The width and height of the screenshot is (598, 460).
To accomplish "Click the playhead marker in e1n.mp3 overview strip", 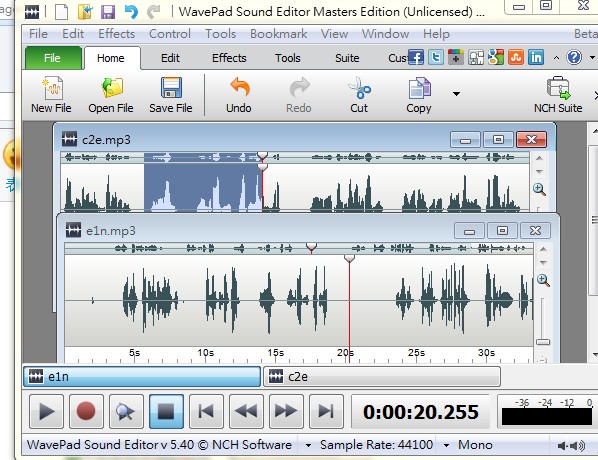I will [x=312, y=248].
